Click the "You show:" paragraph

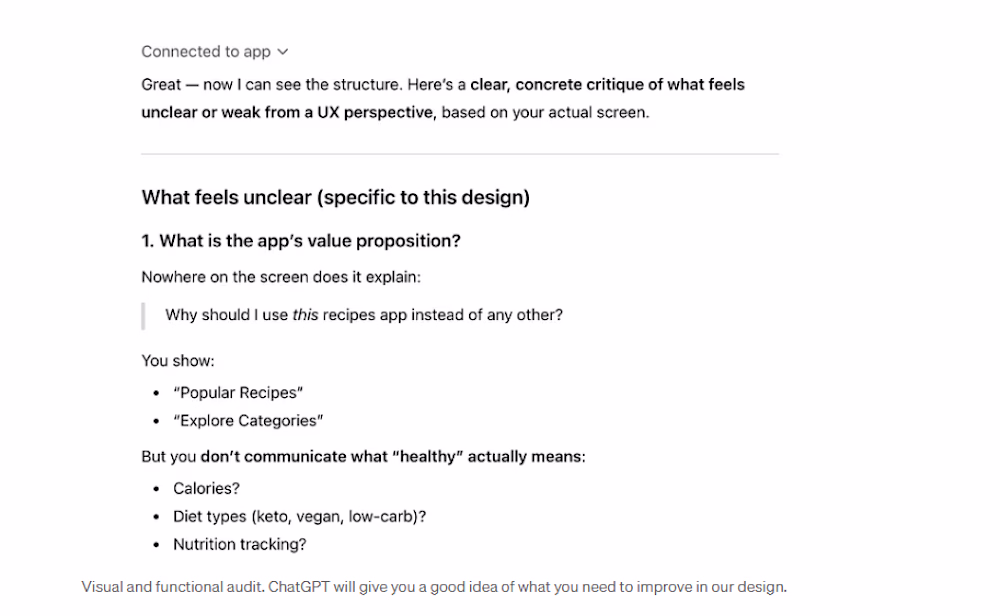point(178,360)
